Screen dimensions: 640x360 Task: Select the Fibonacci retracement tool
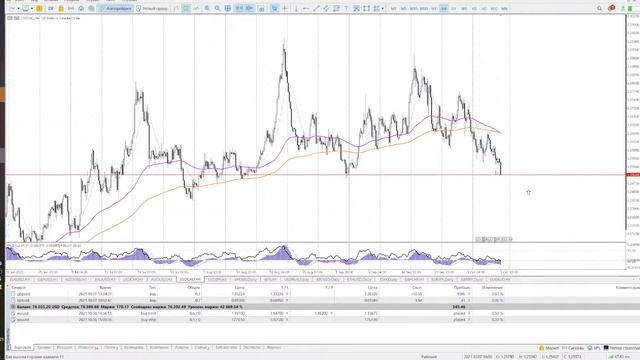pos(336,9)
